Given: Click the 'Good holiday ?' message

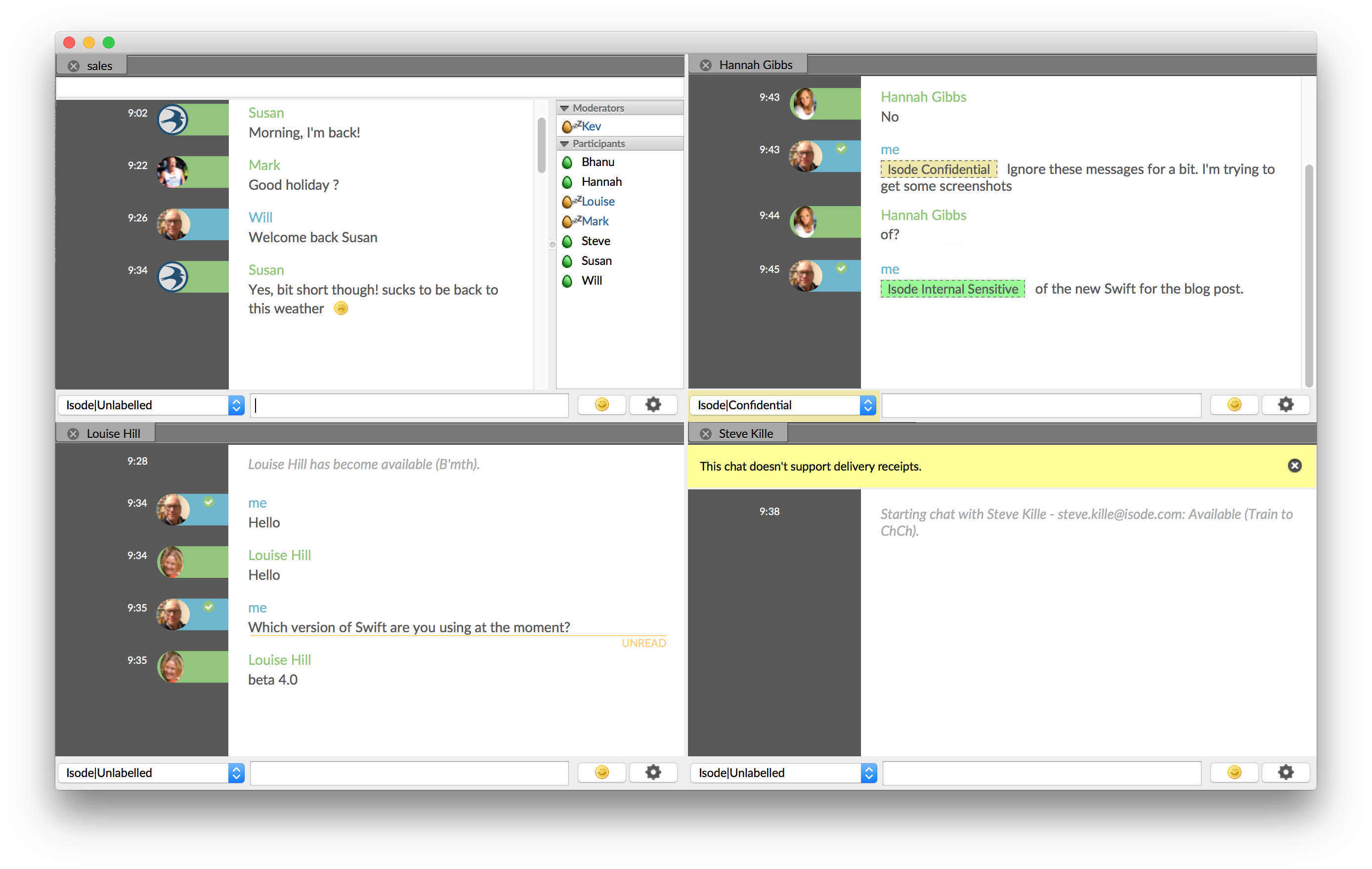Looking at the screenshot, I should pos(294,185).
